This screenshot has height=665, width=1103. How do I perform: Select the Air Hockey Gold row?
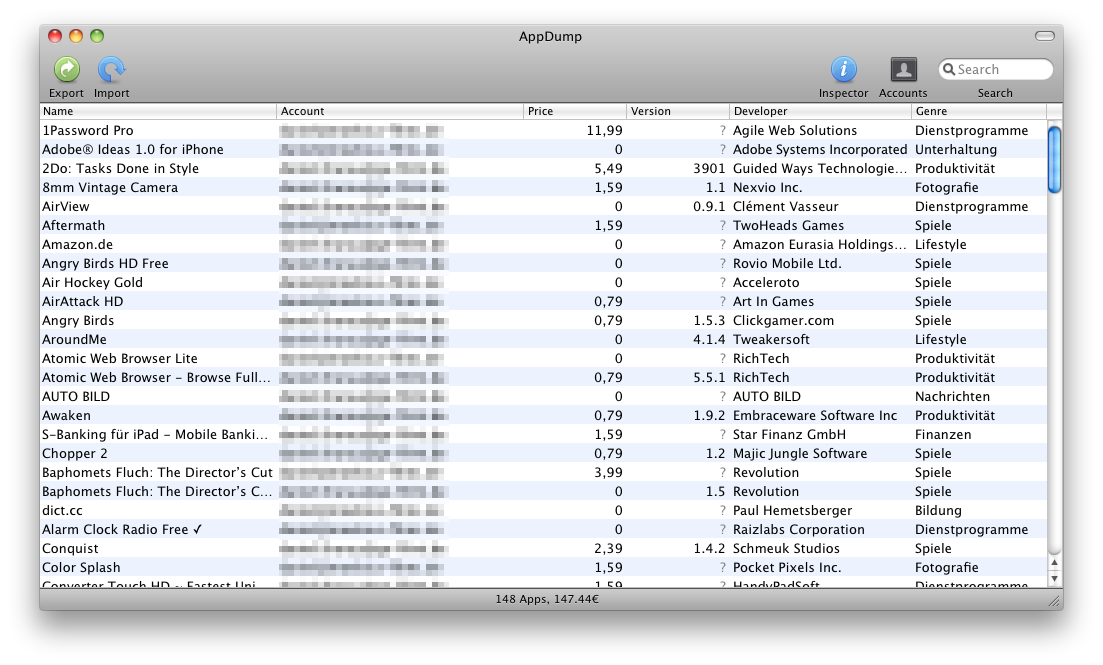point(543,282)
